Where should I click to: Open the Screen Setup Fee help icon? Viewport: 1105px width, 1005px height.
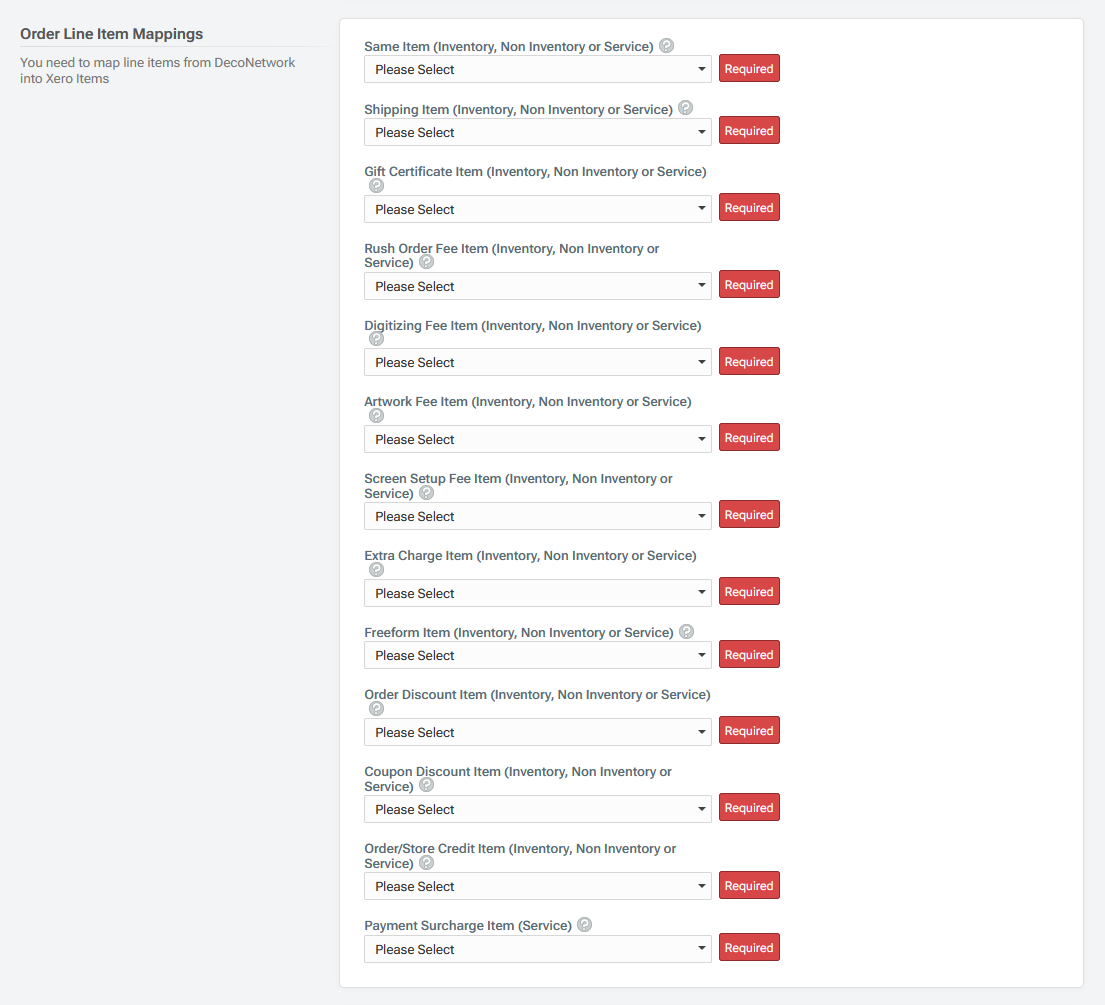tap(426, 492)
